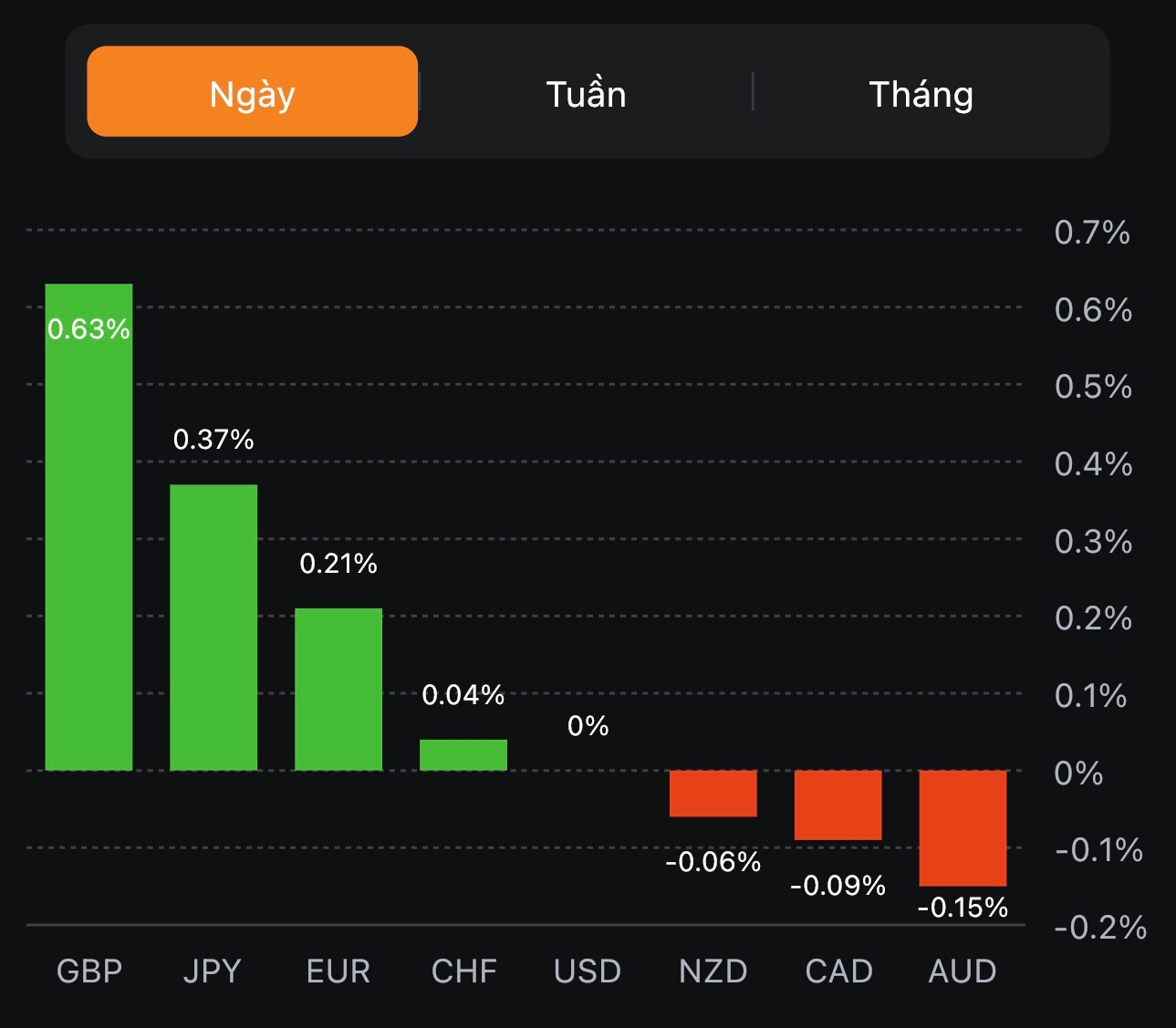Screen dimensions: 1176x1028
Task: Click the 0.7% y-axis label
Action: click(1092, 233)
